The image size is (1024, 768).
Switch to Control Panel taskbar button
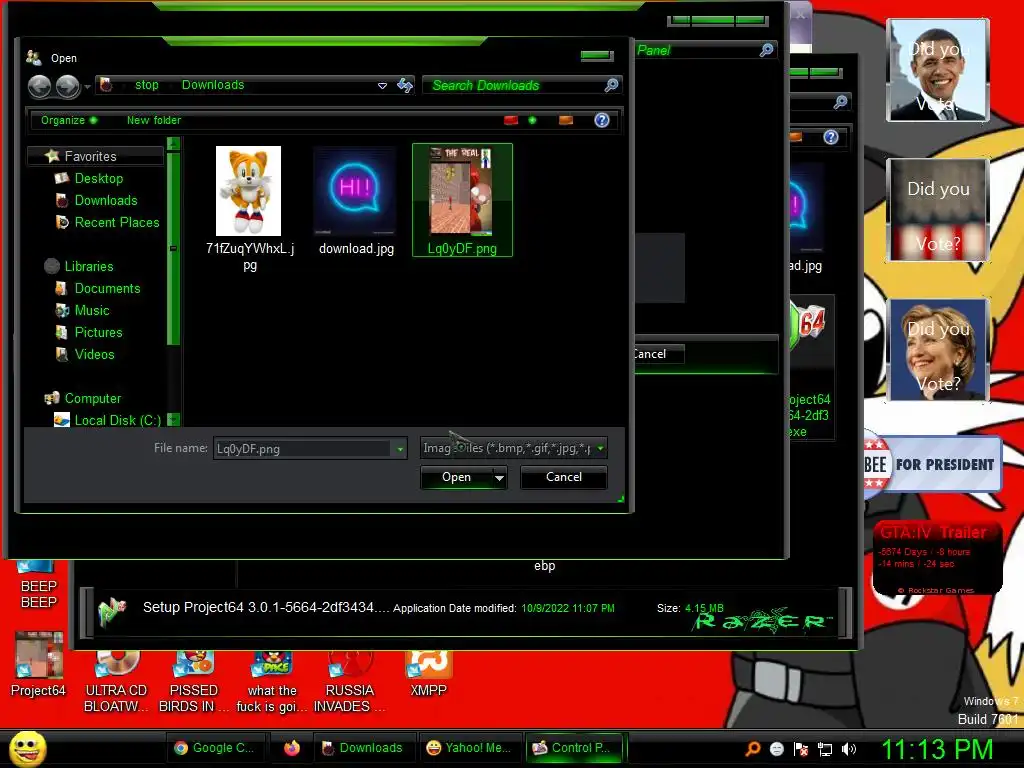pos(574,748)
